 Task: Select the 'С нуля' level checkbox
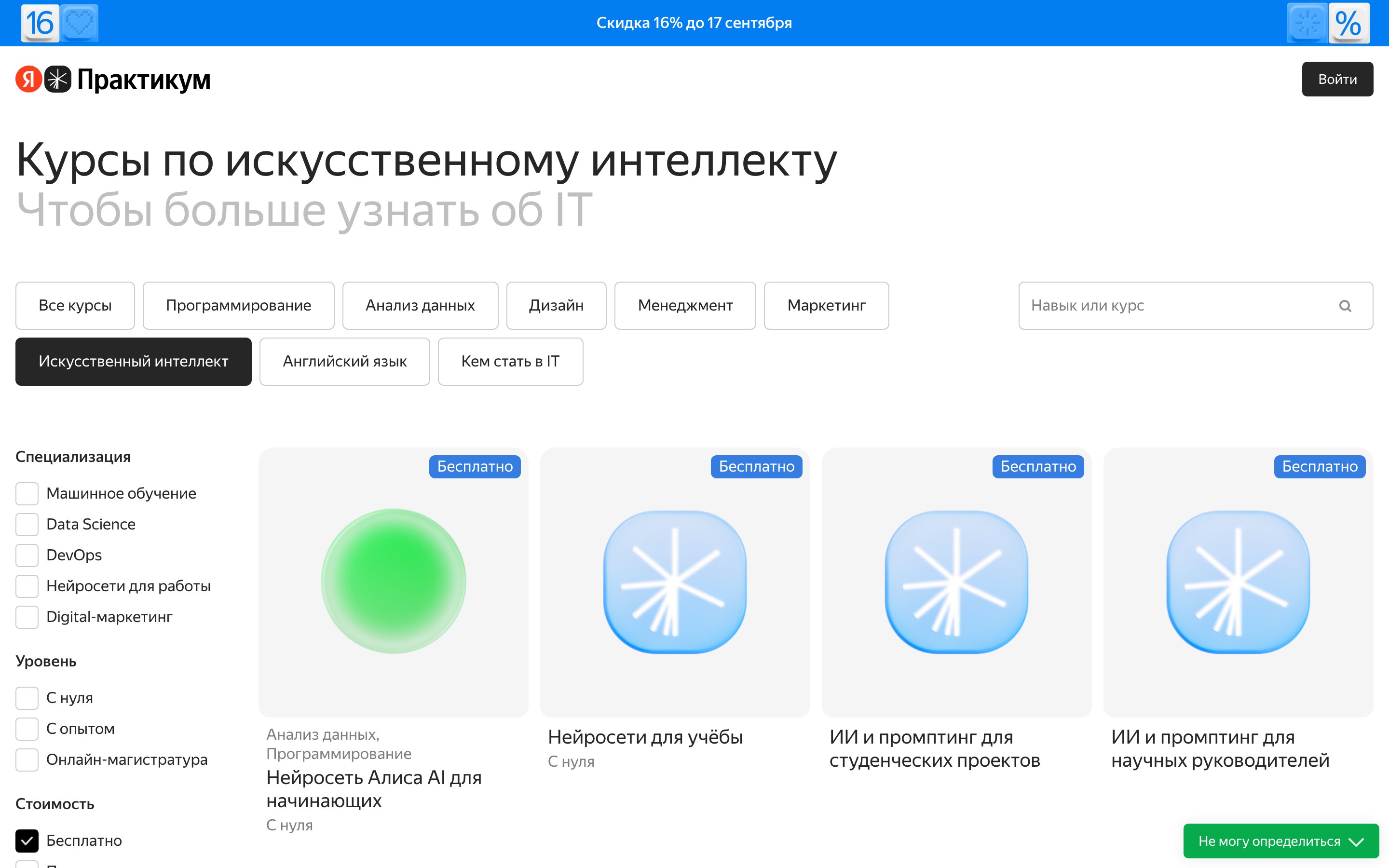tap(27, 698)
